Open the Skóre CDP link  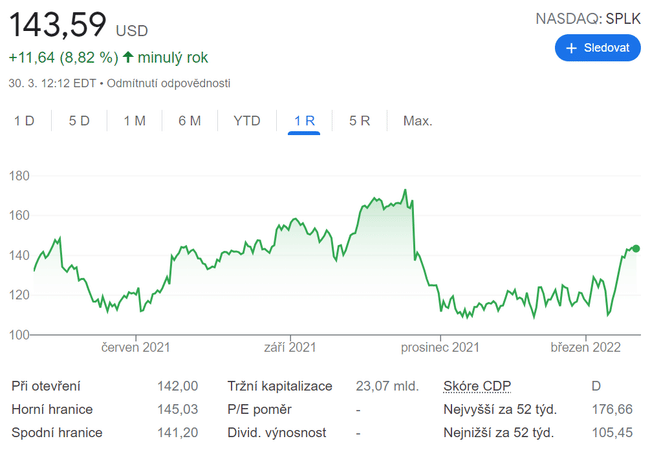[x=476, y=386]
